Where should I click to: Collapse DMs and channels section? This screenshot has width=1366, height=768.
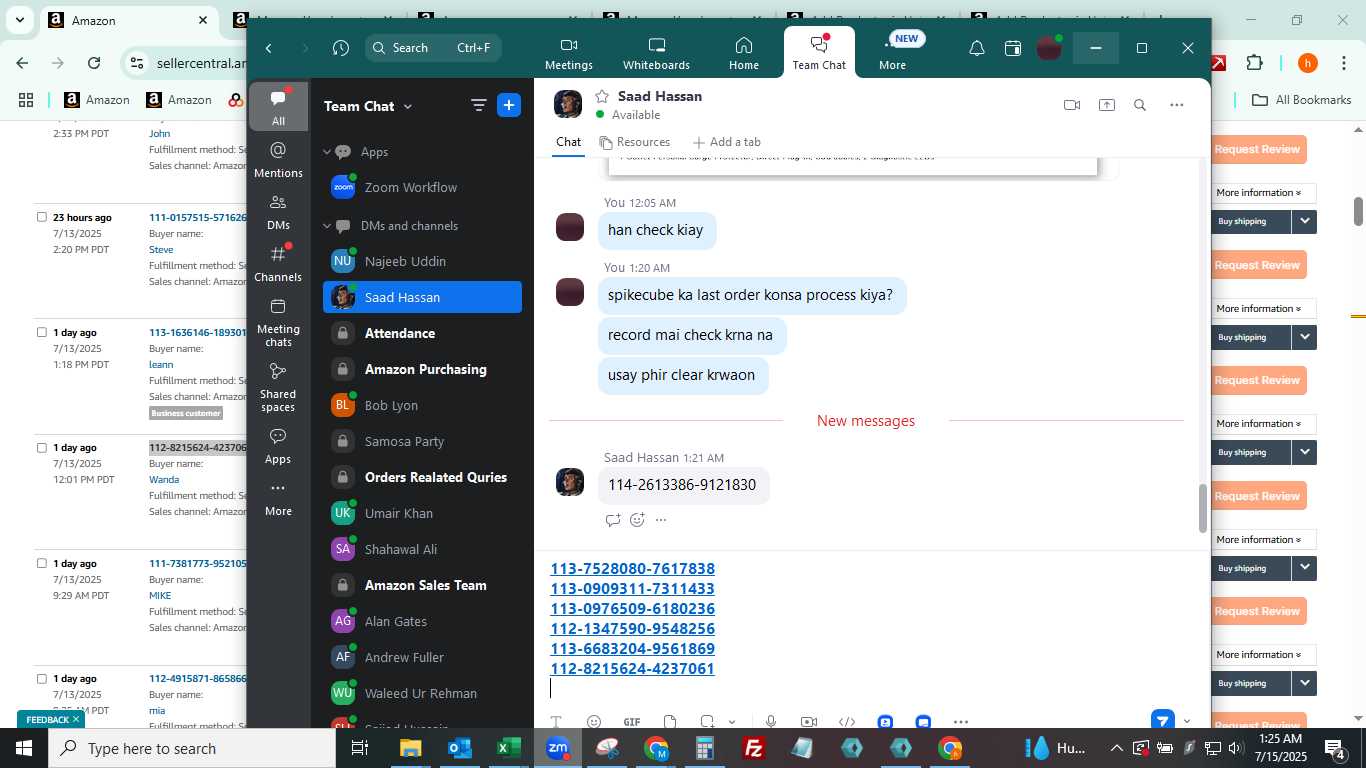coord(326,226)
